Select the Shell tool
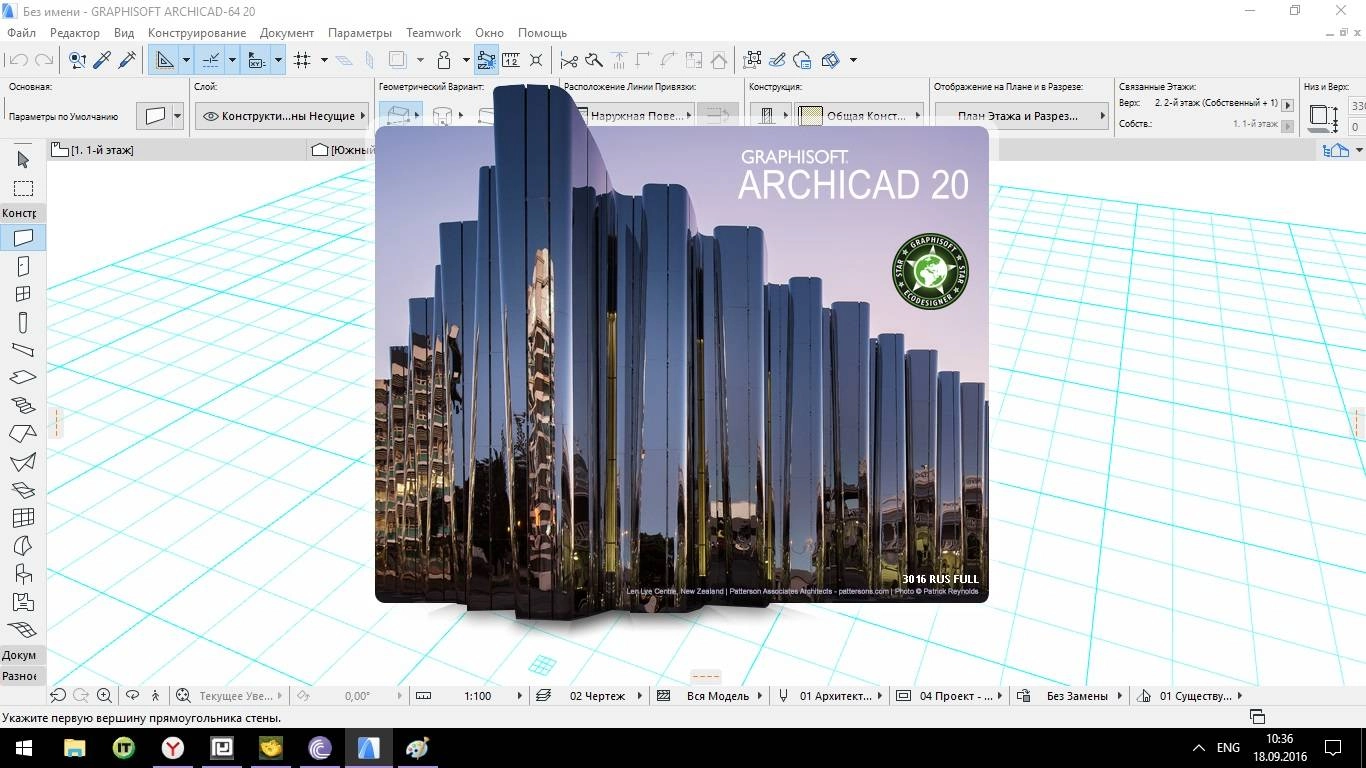 pos(23,462)
